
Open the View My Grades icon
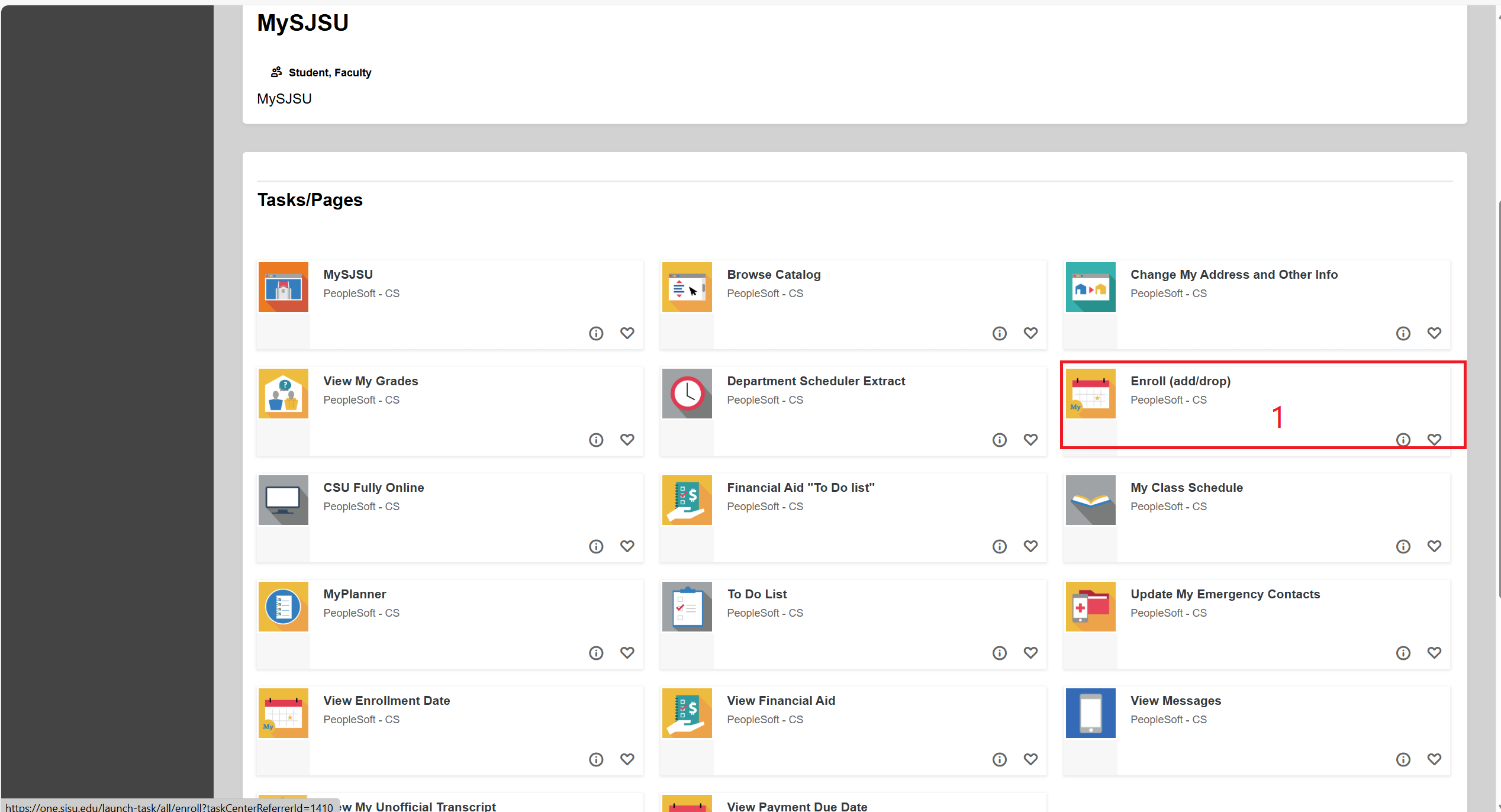(284, 394)
